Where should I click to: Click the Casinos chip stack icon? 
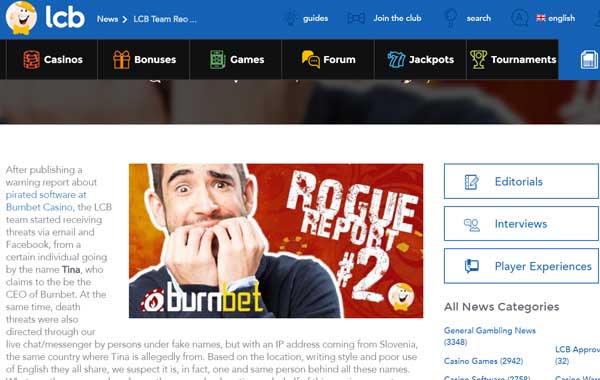click(x=31, y=60)
